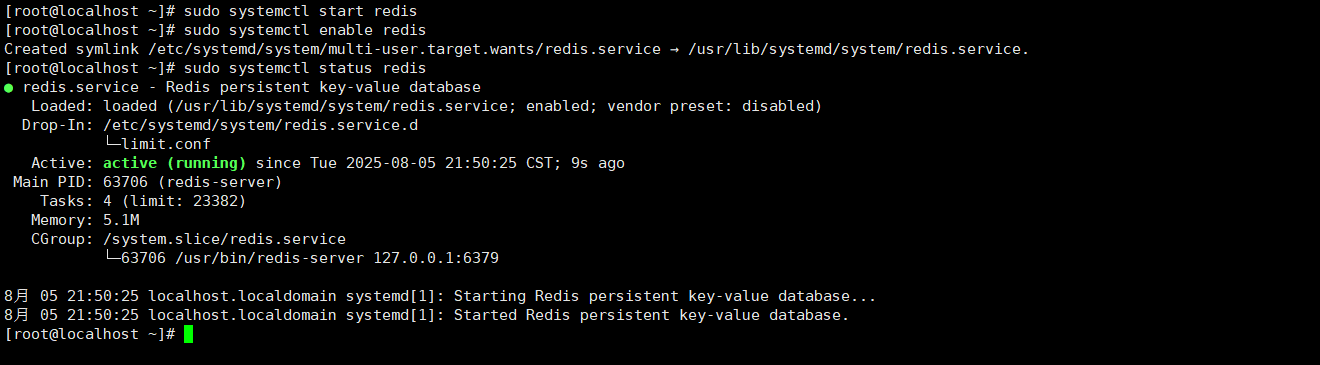Click the tree branch symbol before 63706 redis-server
This screenshot has height=365, width=1320.
point(112,258)
